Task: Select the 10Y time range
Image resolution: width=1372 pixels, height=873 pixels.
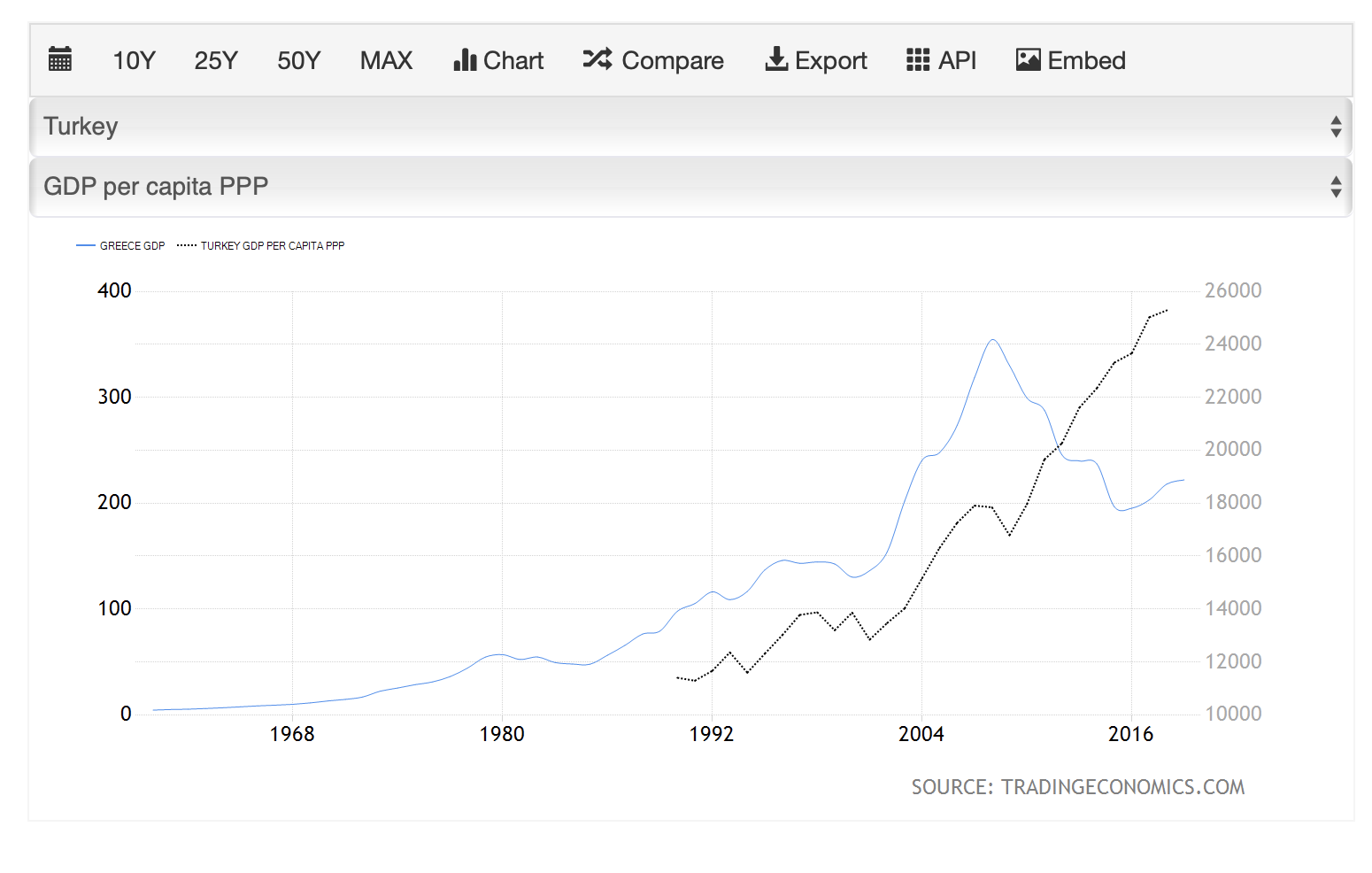Action: coord(134,60)
